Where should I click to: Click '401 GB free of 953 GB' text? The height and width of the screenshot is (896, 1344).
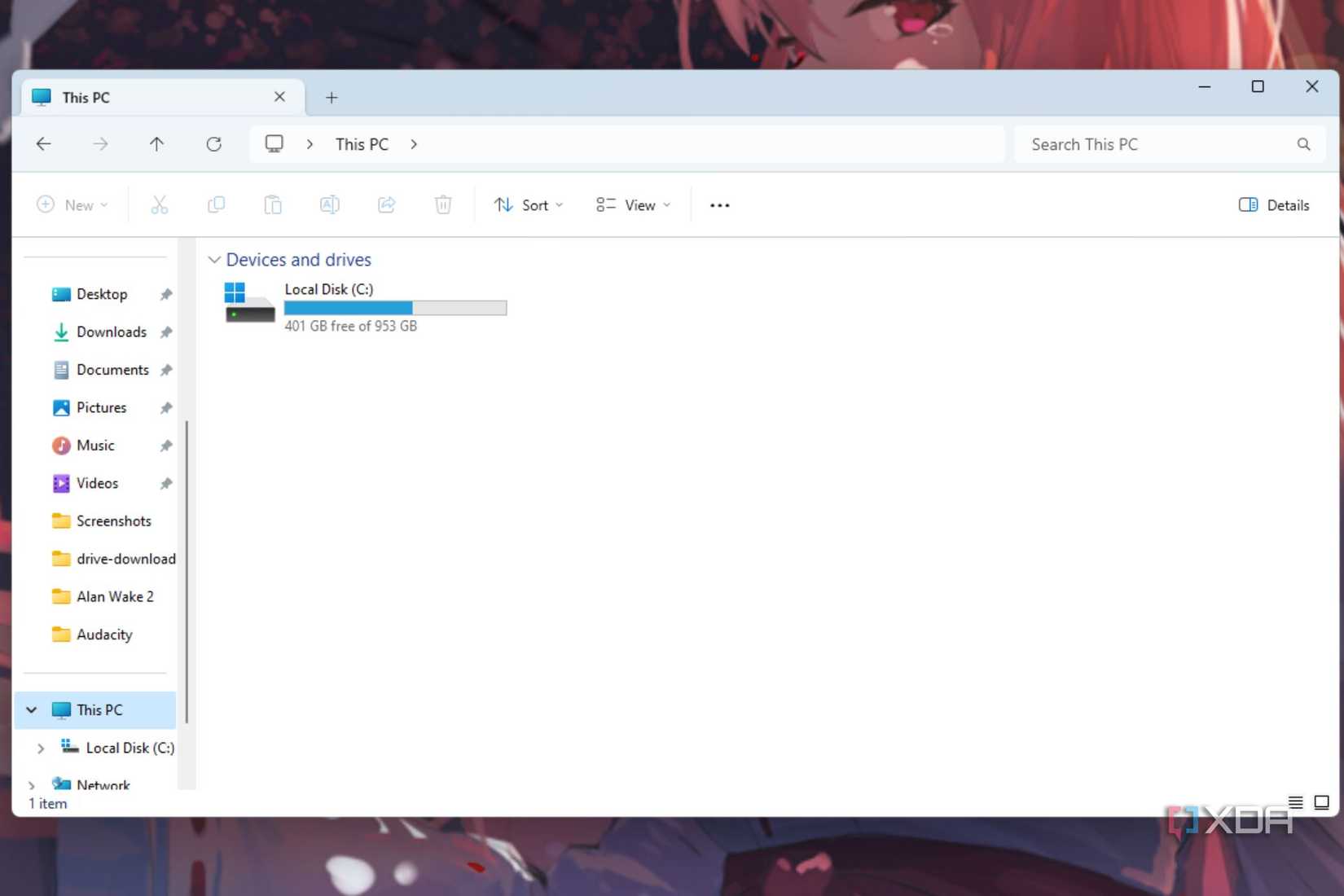(350, 326)
